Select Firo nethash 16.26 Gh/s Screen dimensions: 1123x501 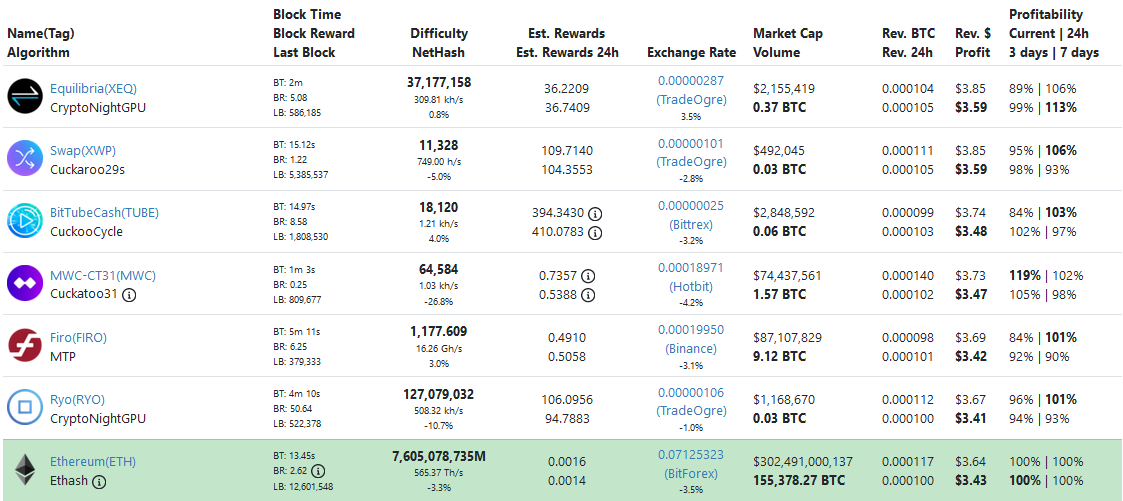439,349
